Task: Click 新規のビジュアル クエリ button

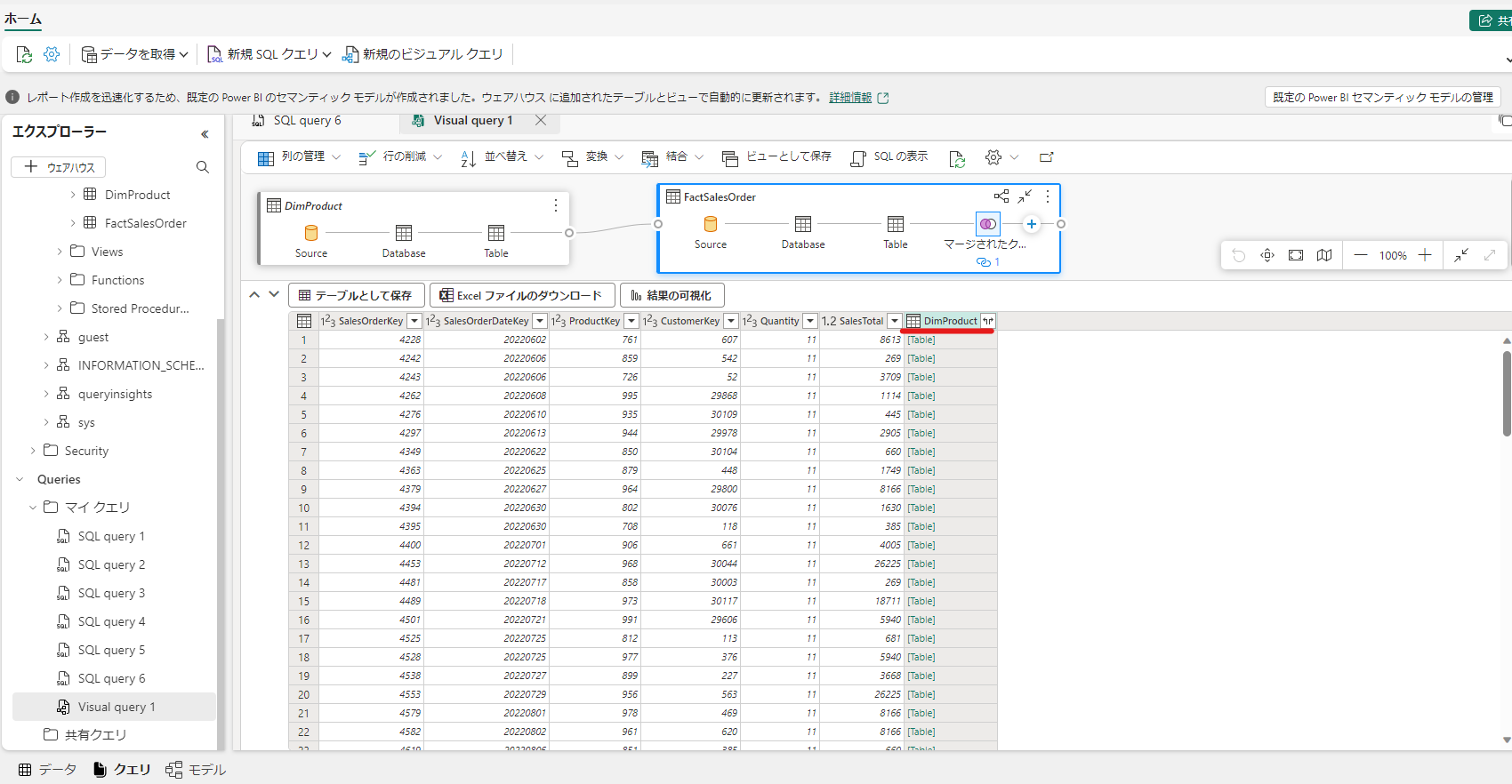Action: [423, 54]
